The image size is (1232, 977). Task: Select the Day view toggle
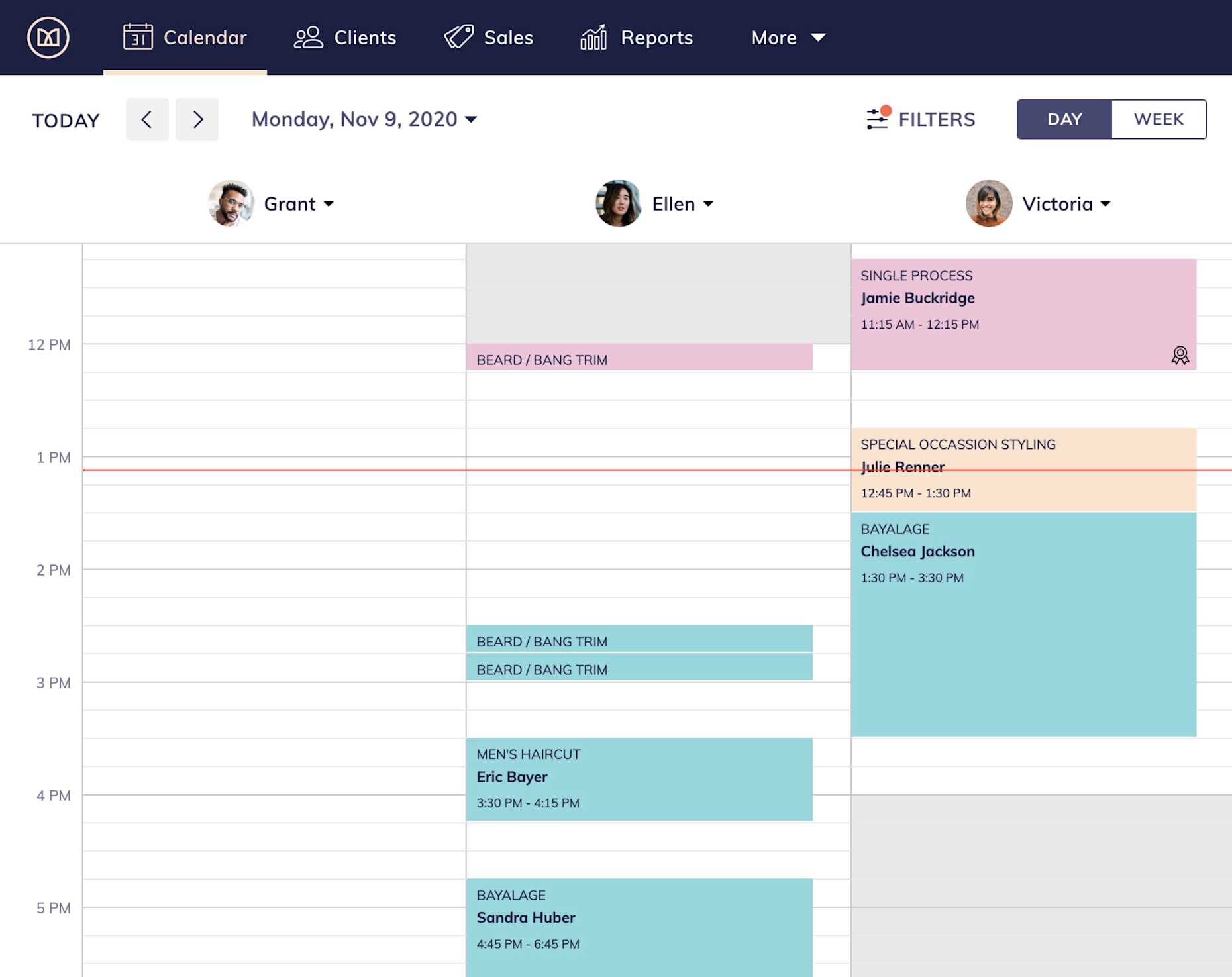pyautogui.click(x=1064, y=119)
